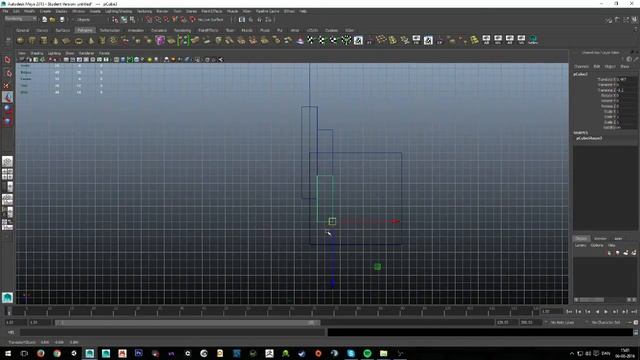Choose the Move tool in the toolbox
640x360 pixels.
7,97
